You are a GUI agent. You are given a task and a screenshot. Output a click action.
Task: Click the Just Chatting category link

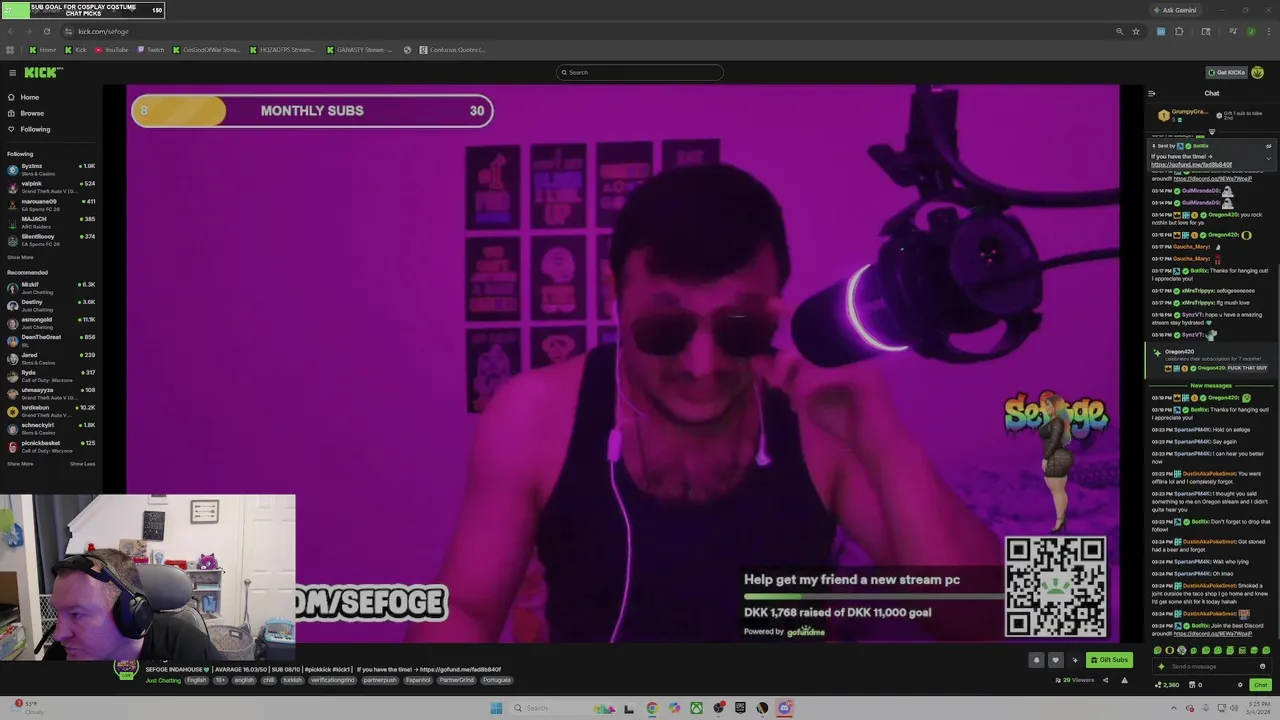click(163, 680)
